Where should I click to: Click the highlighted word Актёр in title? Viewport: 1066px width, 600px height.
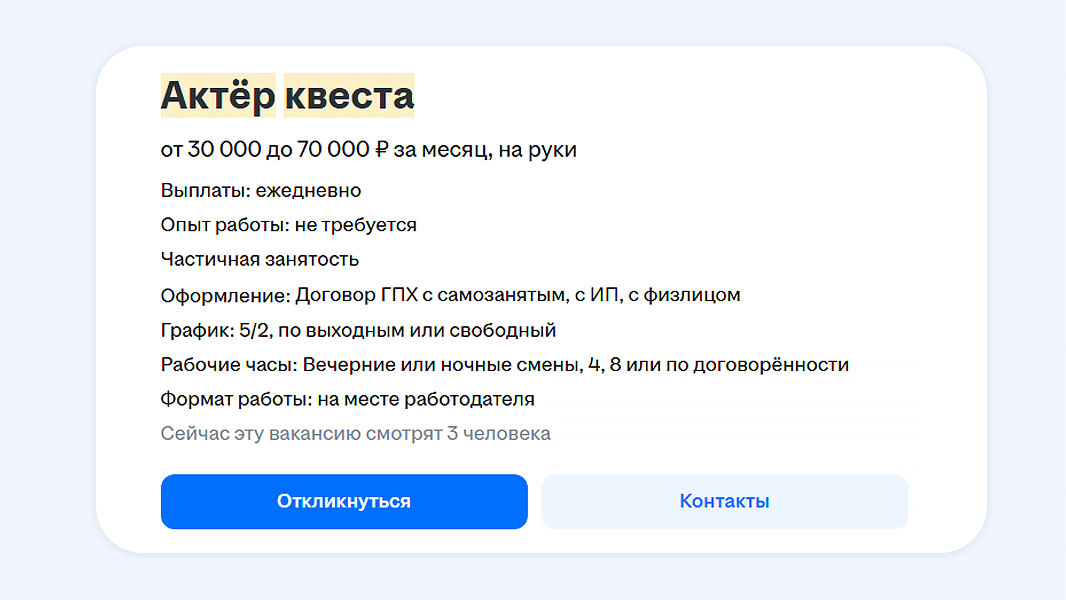click(217, 96)
